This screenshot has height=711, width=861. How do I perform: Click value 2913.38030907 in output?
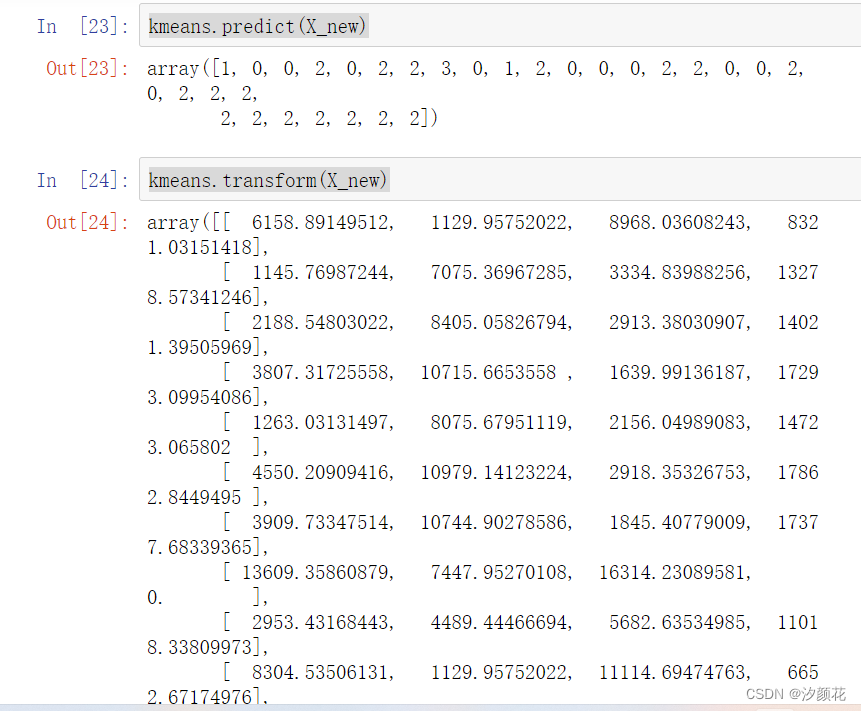679,322
